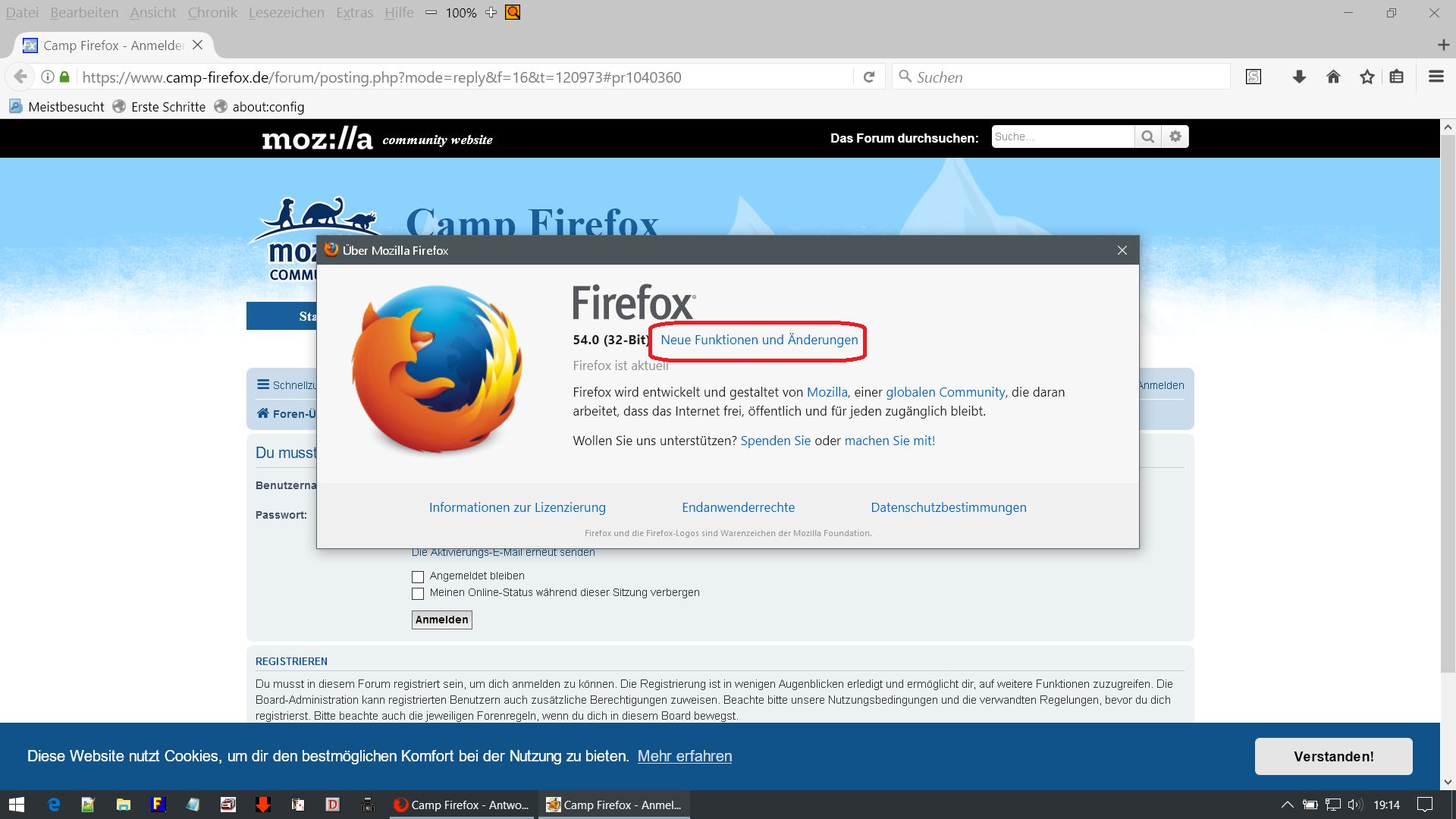Open the Windows tray hidden icons chevron
The width and height of the screenshot is (1456, 819).
1287,805
